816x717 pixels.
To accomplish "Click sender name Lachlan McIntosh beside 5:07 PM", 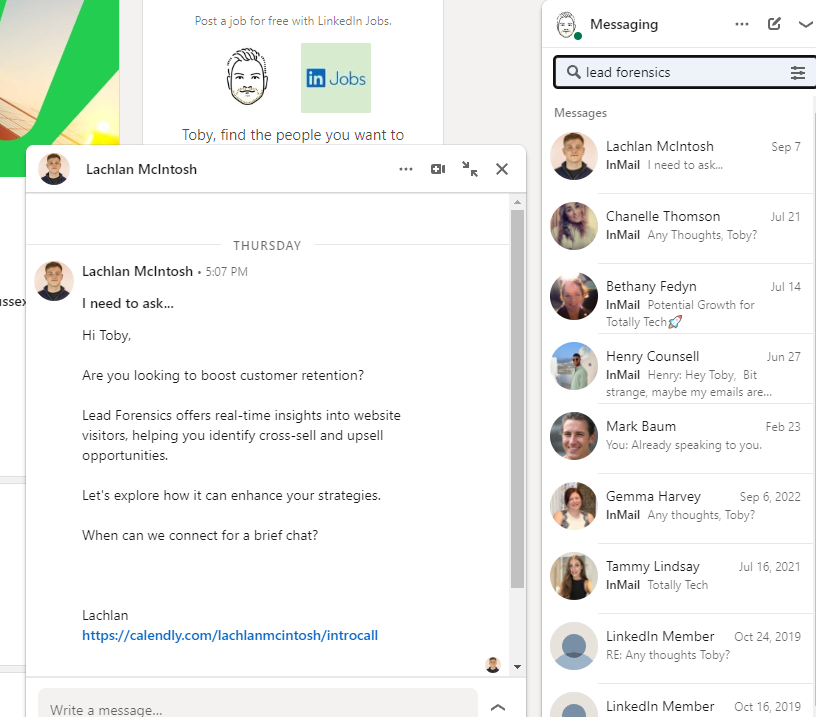I will pos(137,272).
